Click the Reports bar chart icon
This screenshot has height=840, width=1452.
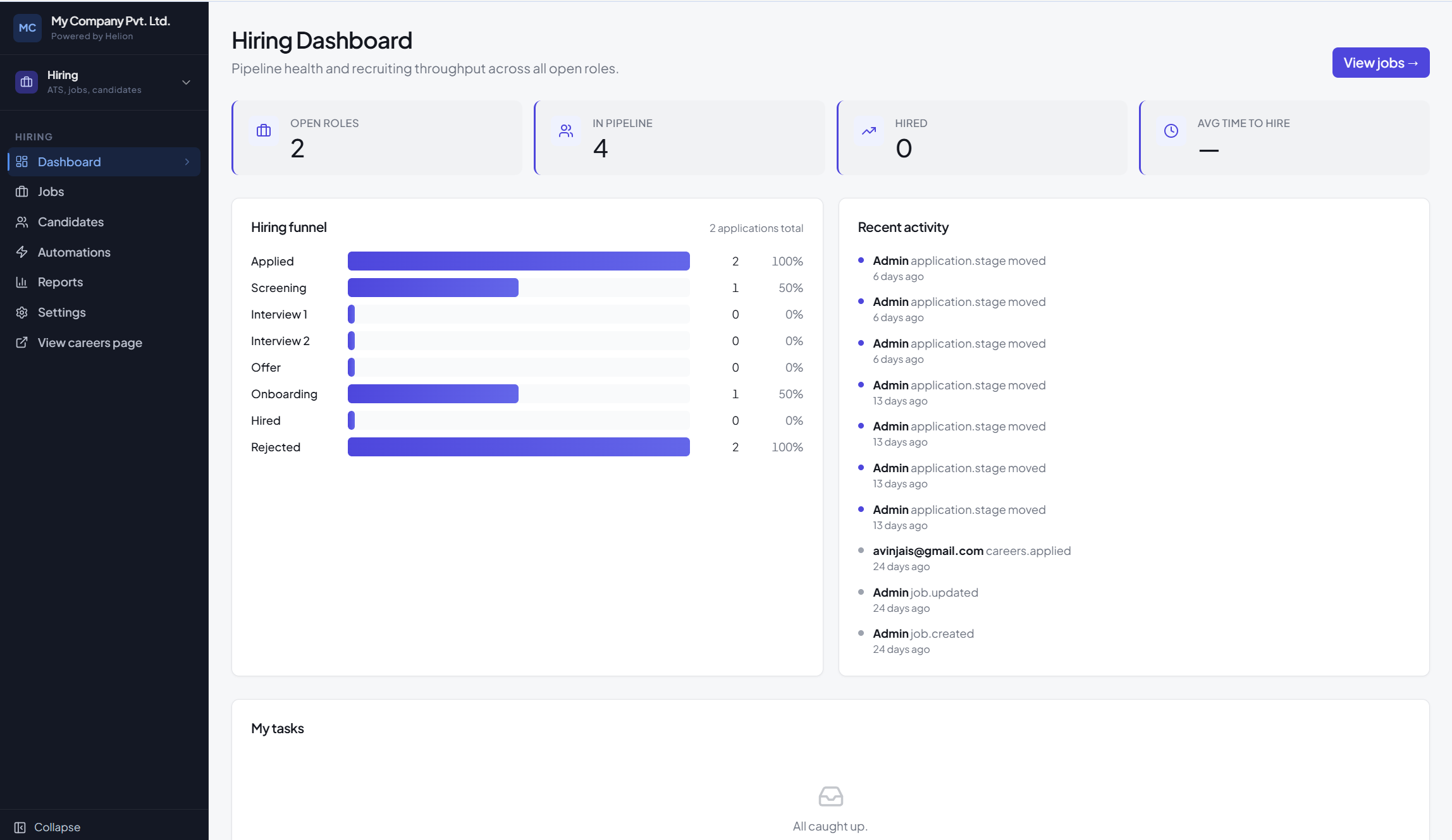pos(22,282)
